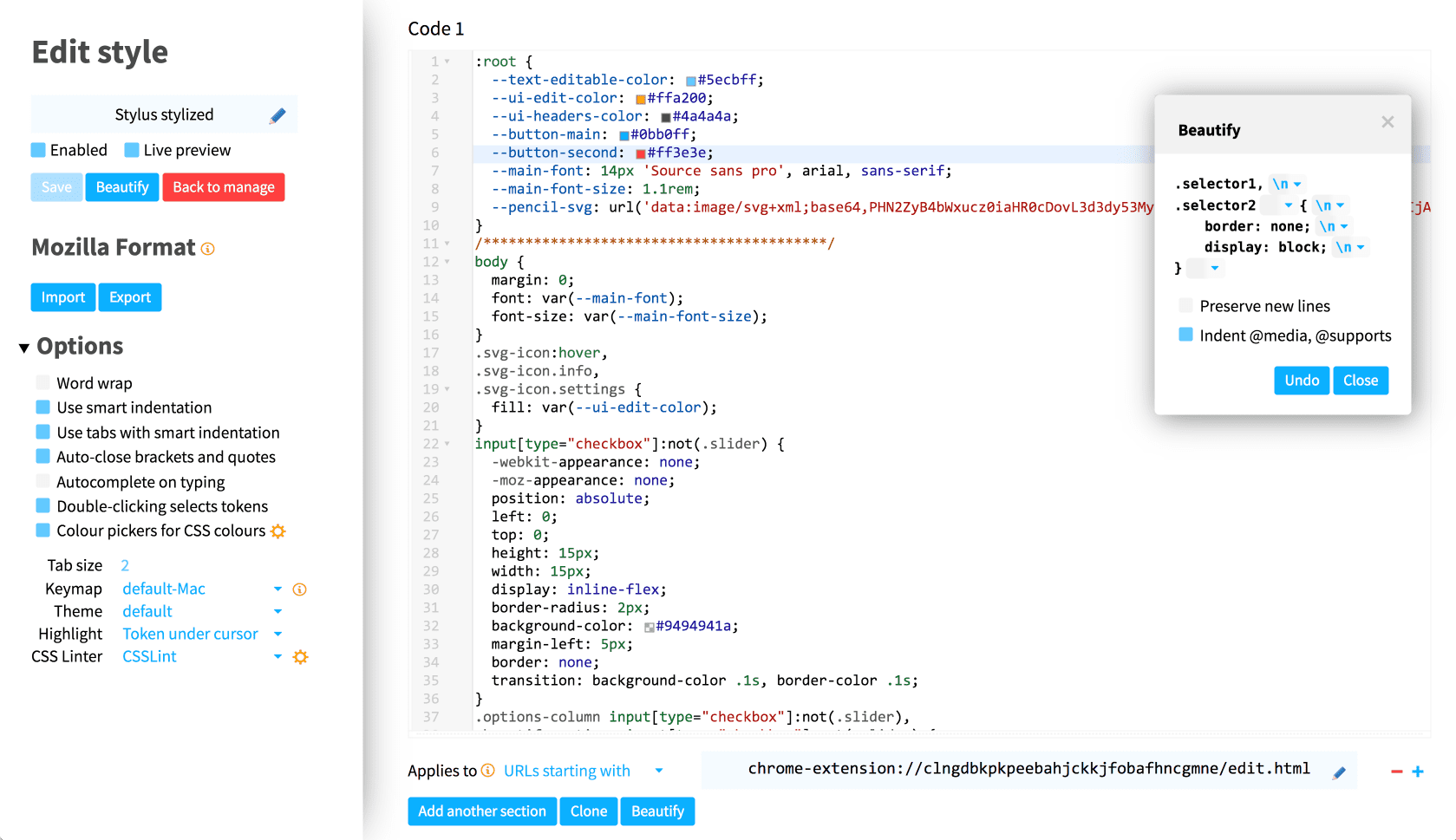Open the #ff3e3e colour swatch on line 6
This screenshot has height=840, width=1456.
pyautogui.click(x=639, y=152)
